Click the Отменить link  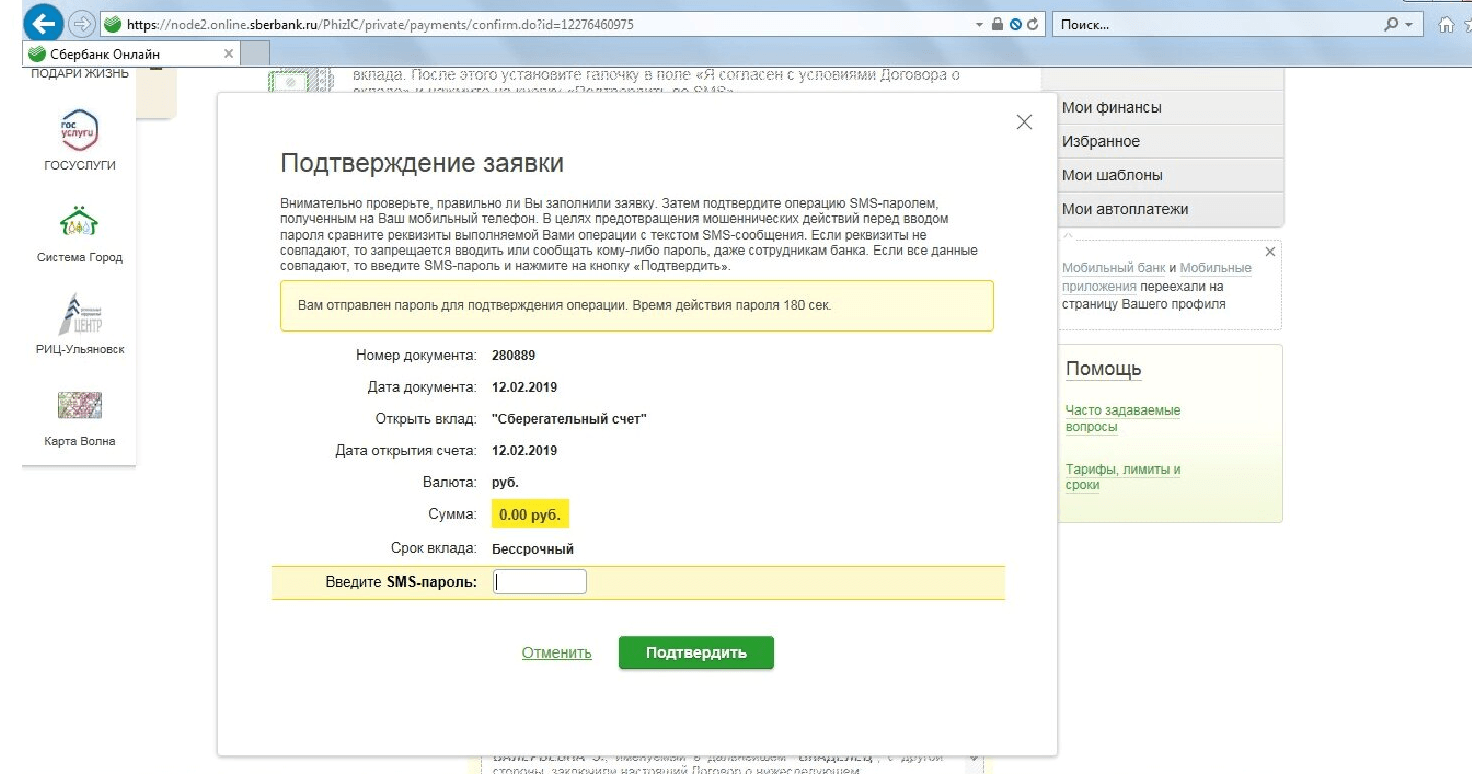[557, 653]
